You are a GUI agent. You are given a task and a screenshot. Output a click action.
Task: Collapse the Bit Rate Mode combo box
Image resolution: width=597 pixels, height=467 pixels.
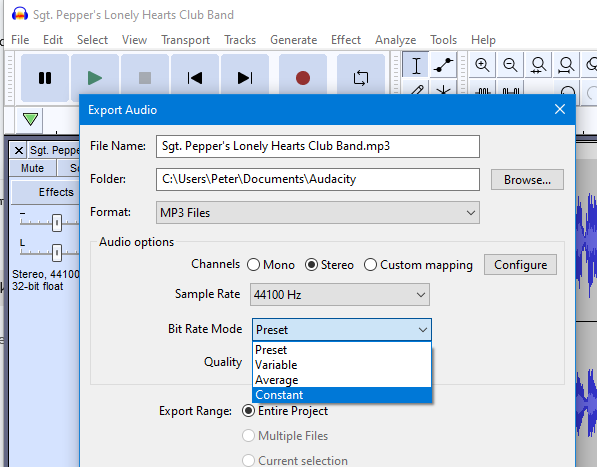(x=342, y=330)
